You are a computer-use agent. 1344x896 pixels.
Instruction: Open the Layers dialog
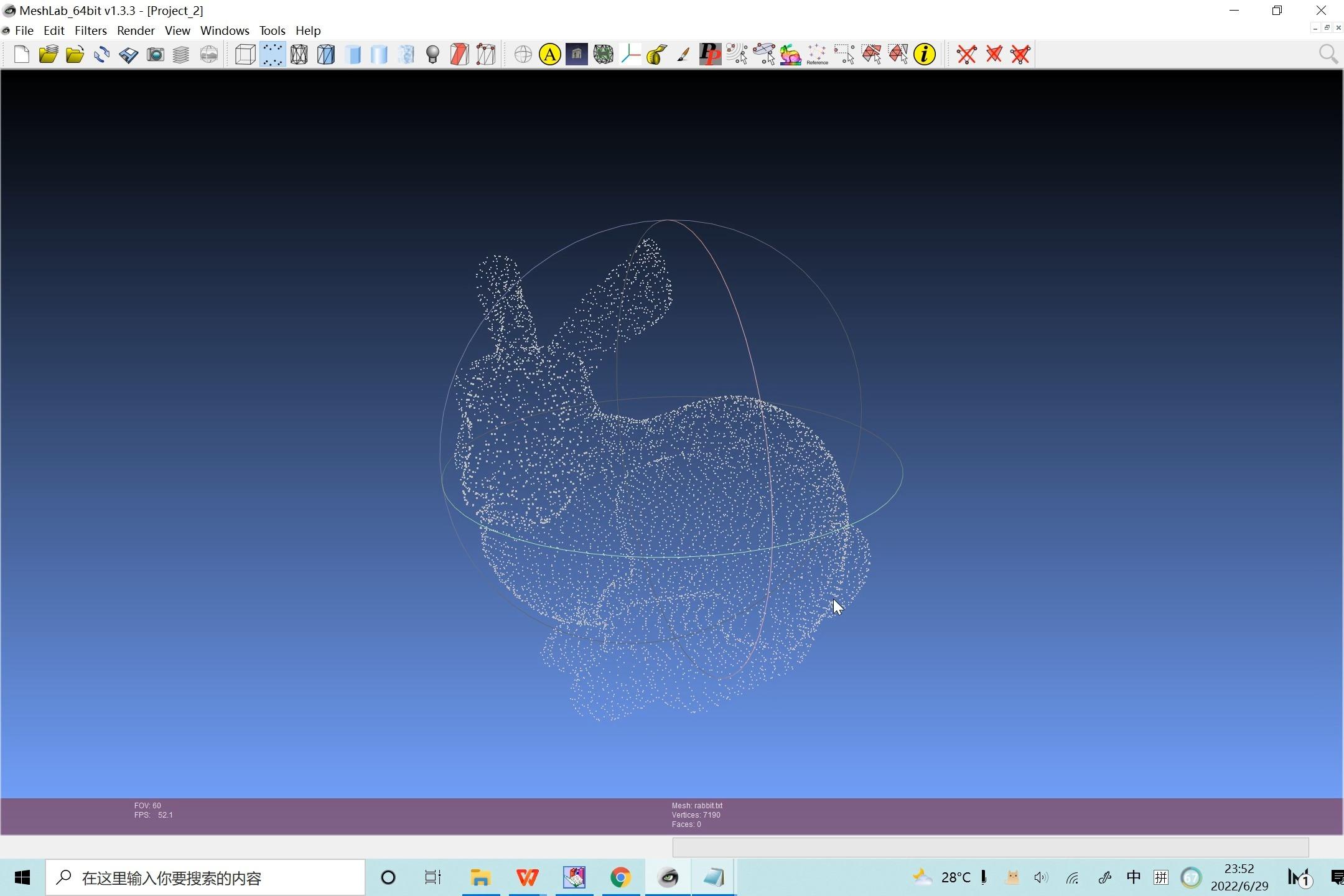[181, 54]
